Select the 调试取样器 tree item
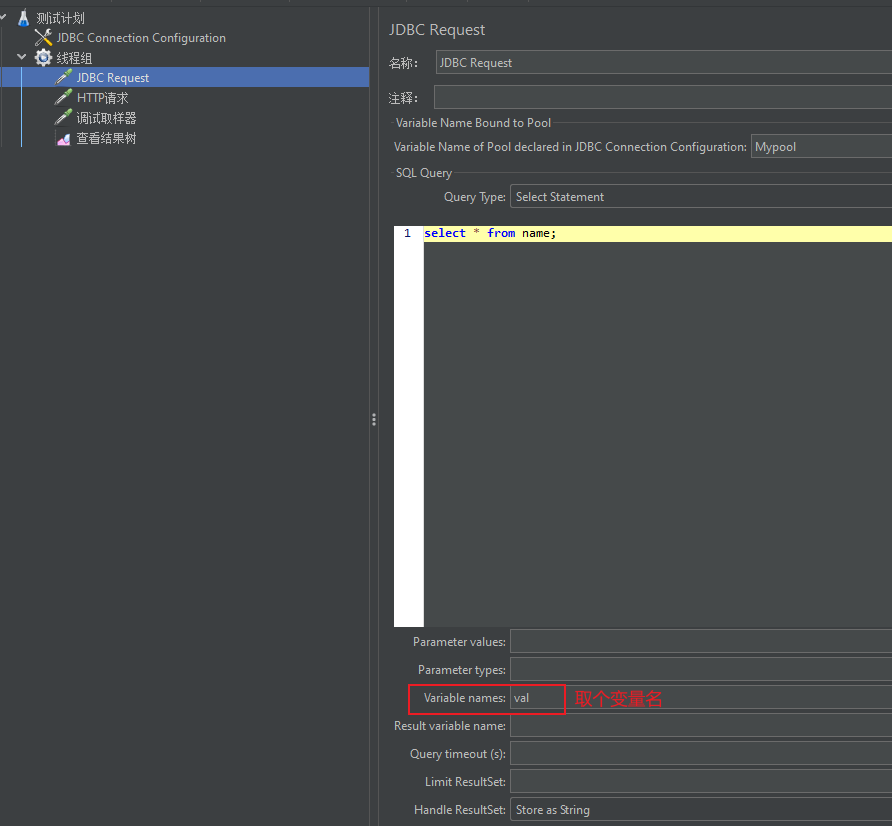This screenshot has width=892, height=826. pyautogui.click(x=106, y=118)
